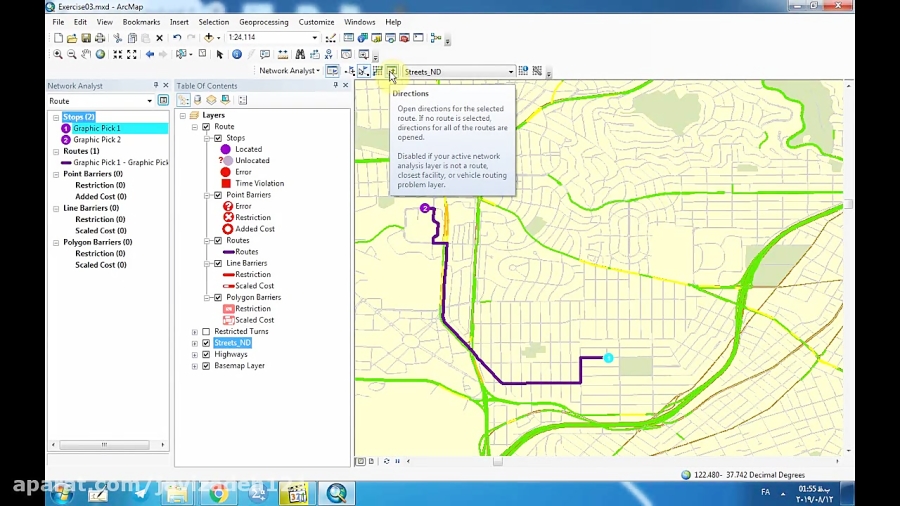Image resolution: width=900 pixels, height=506 pixels.
Task: Click the Full Extent globe icon
Action: 100,55
